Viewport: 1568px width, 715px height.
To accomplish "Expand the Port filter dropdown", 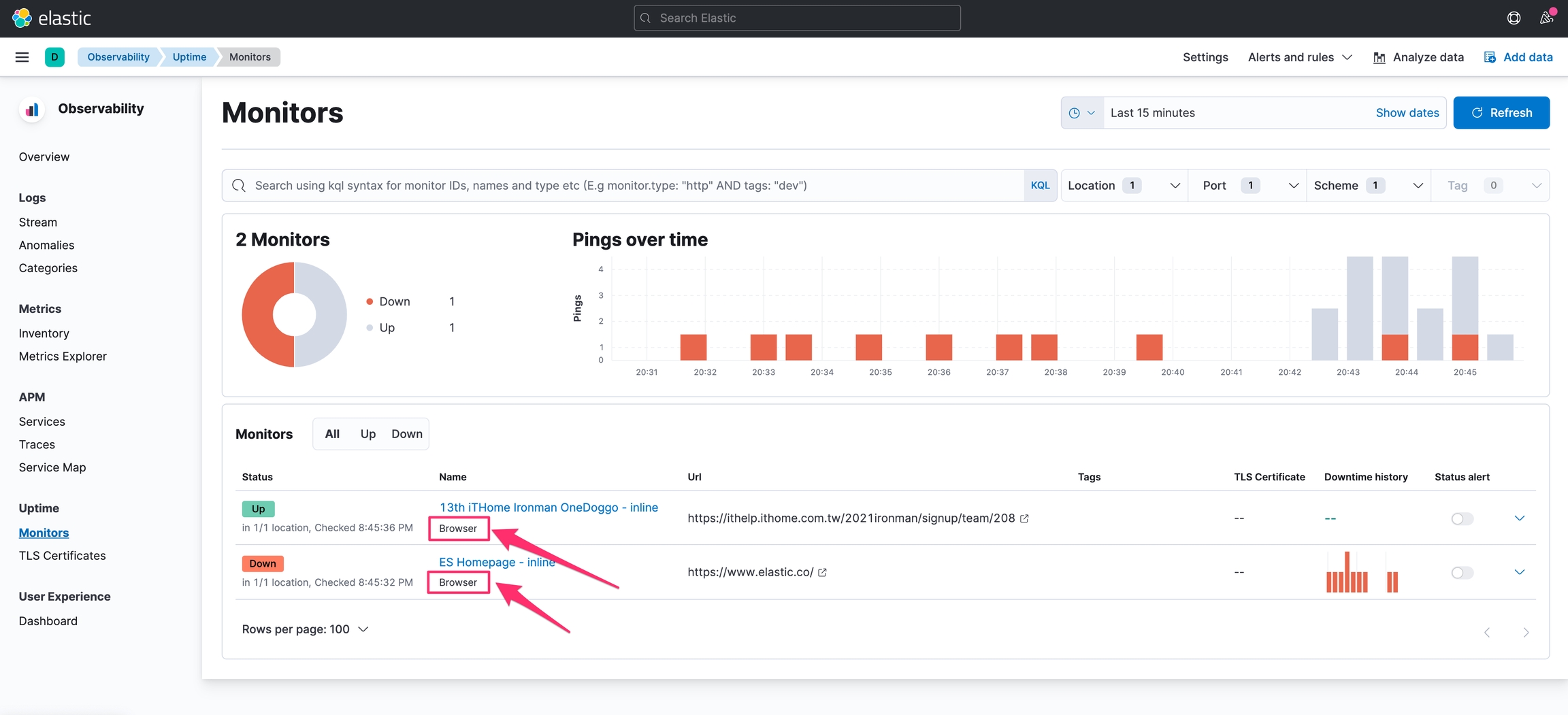I will pyautogui.click(x=1247, y=186).
